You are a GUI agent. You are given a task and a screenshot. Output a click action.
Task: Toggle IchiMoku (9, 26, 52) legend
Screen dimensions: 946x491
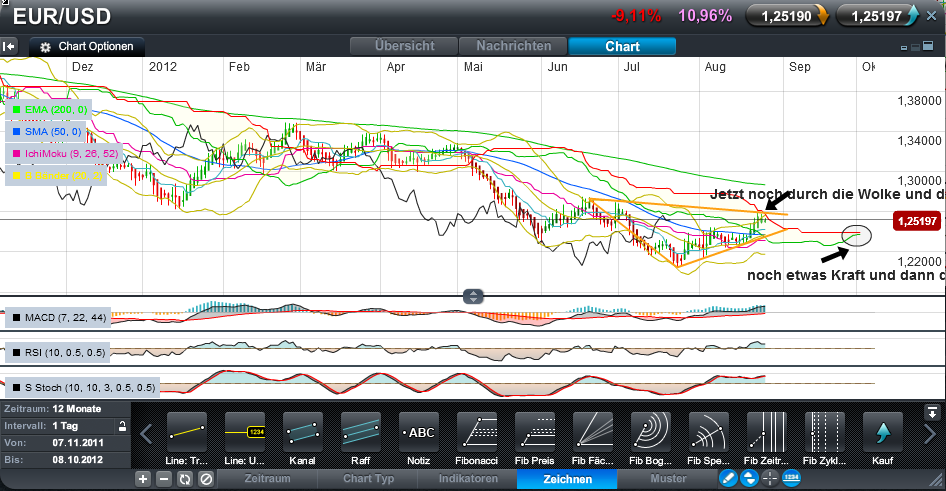click(x=64, y=154)
